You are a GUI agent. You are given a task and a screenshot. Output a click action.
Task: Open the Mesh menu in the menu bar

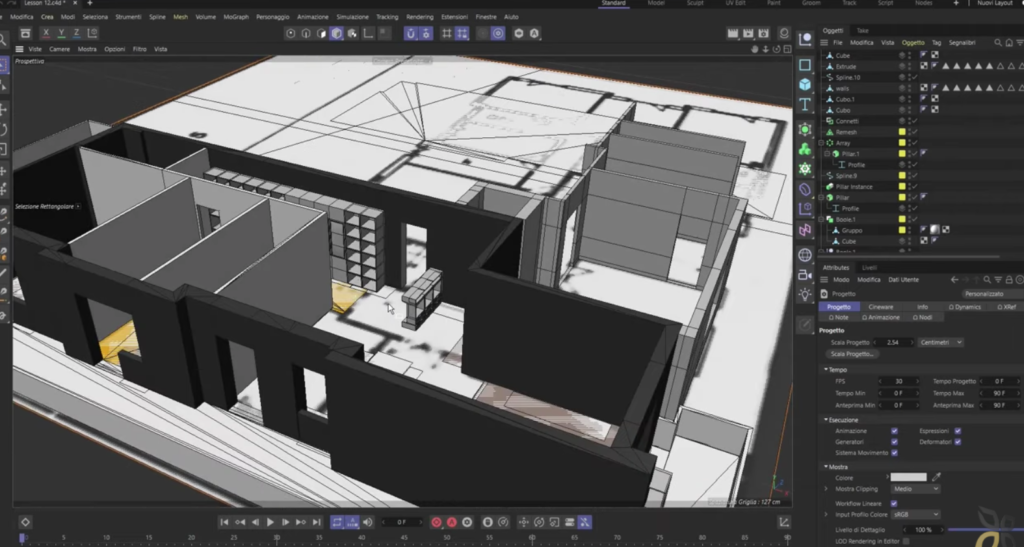tap(180, 17)
